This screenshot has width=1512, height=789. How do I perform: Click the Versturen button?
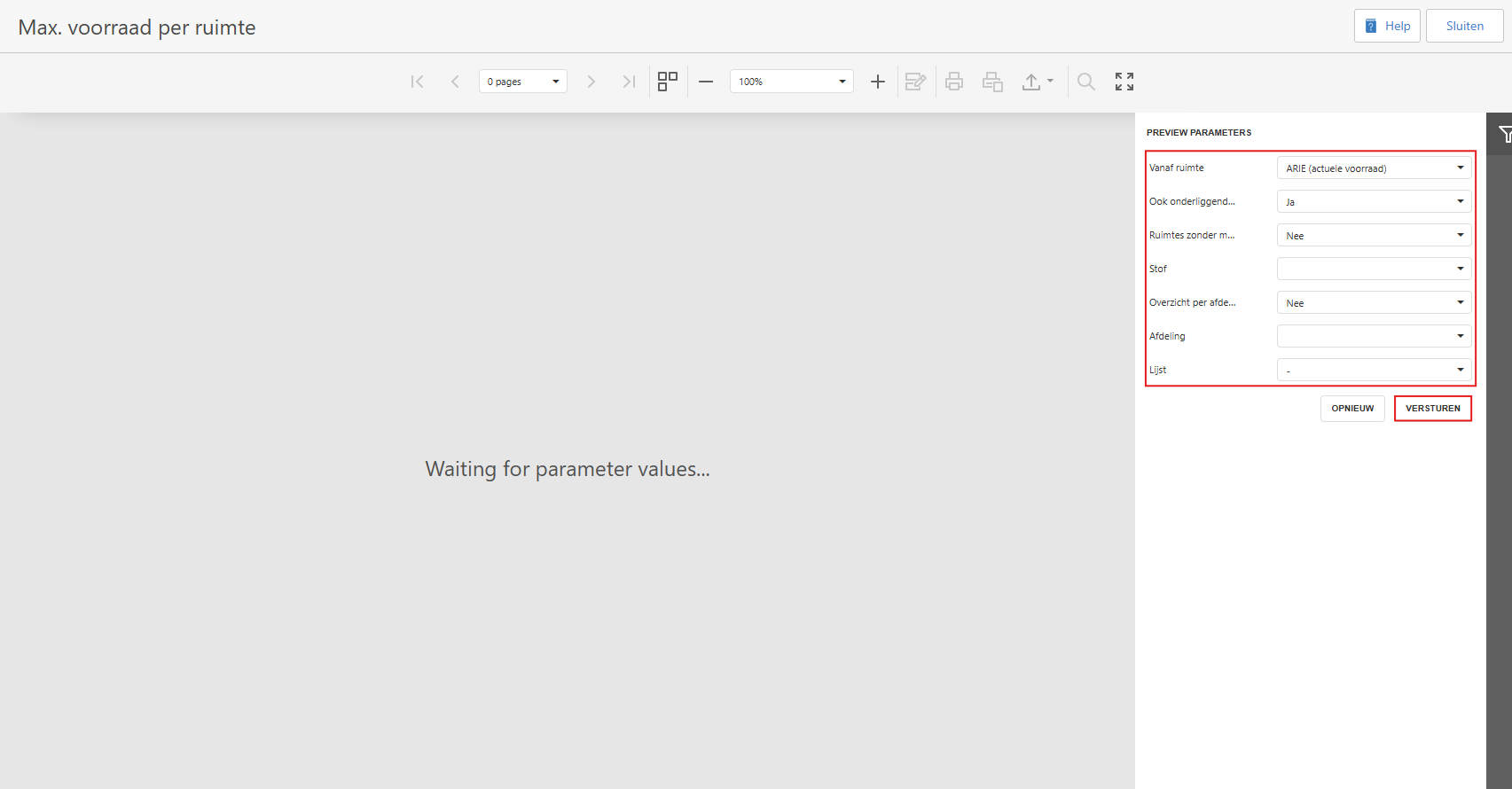click(1432, 409)
